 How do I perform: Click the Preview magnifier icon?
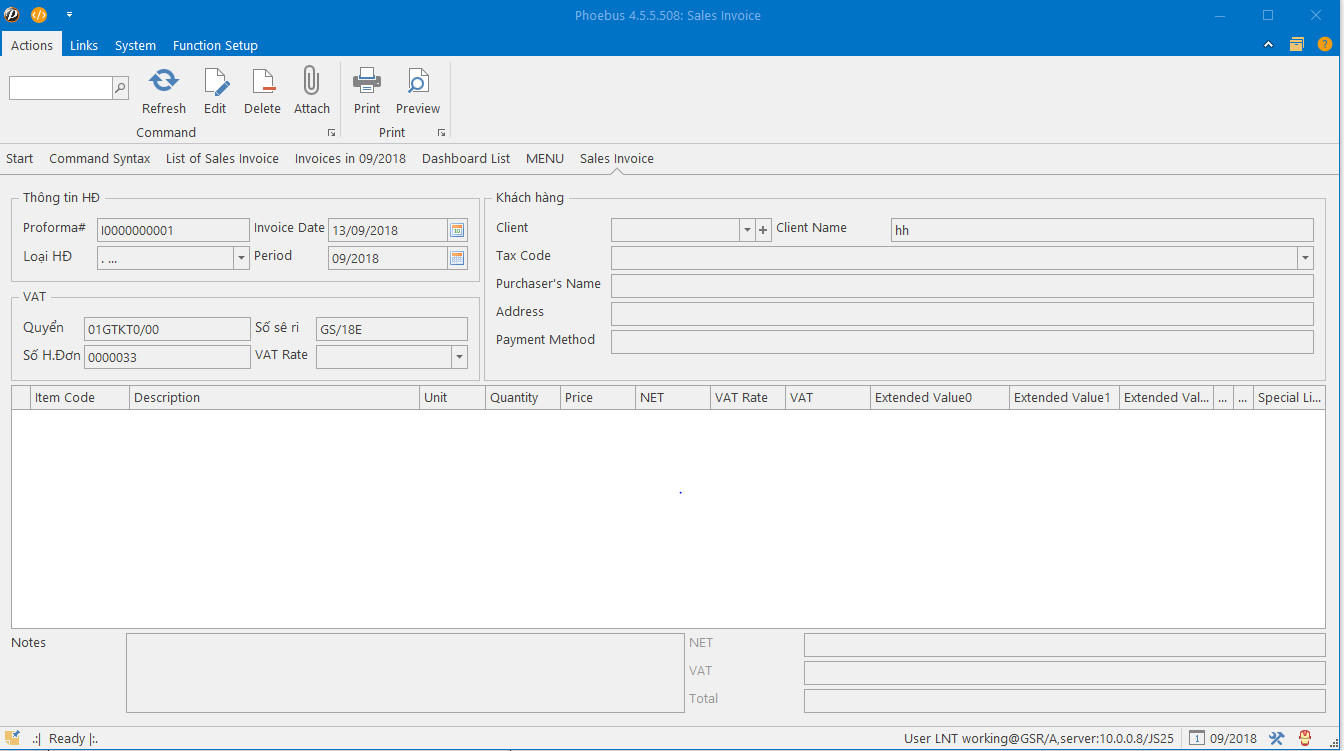tap(418, 81)
